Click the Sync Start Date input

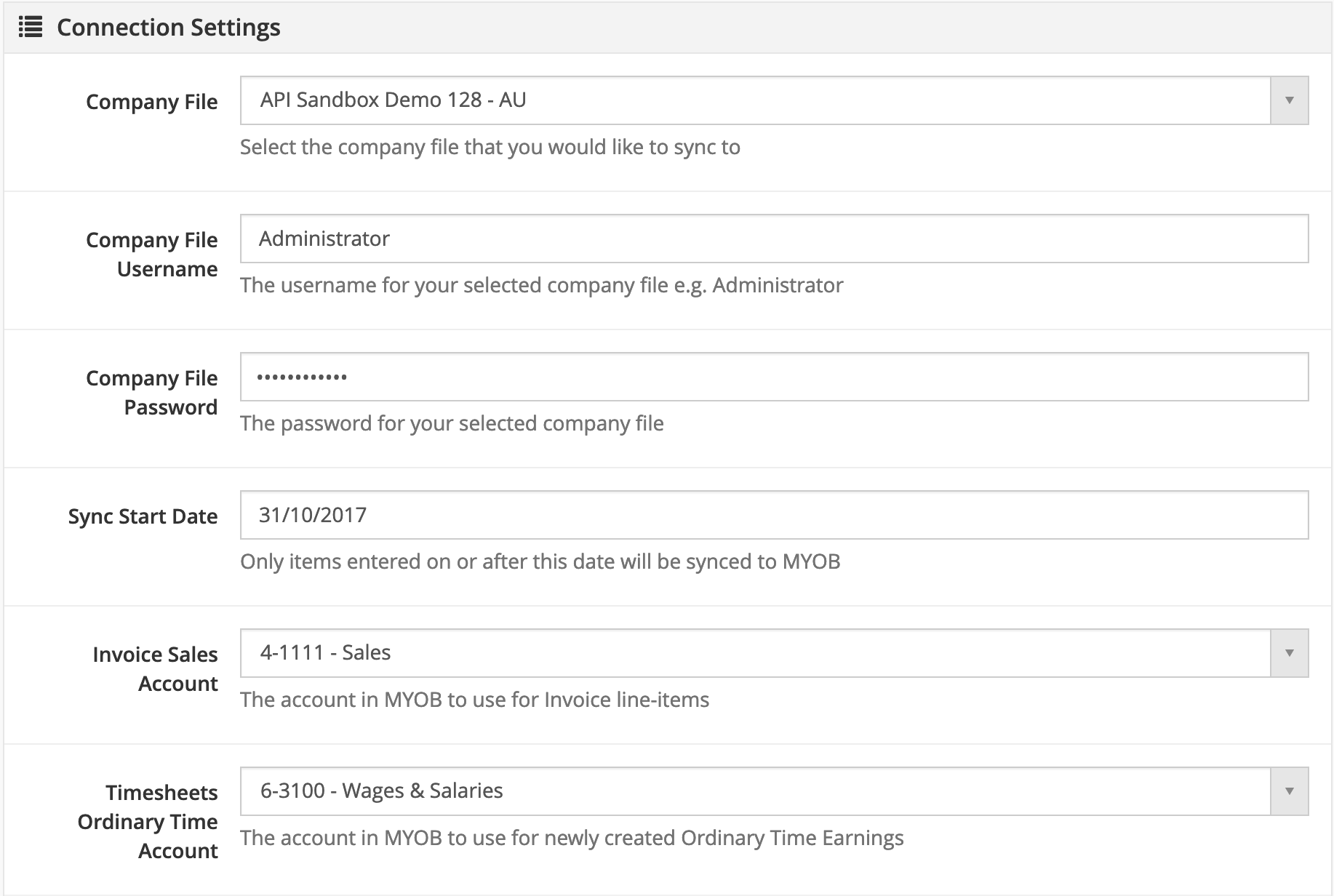[774, 515]
